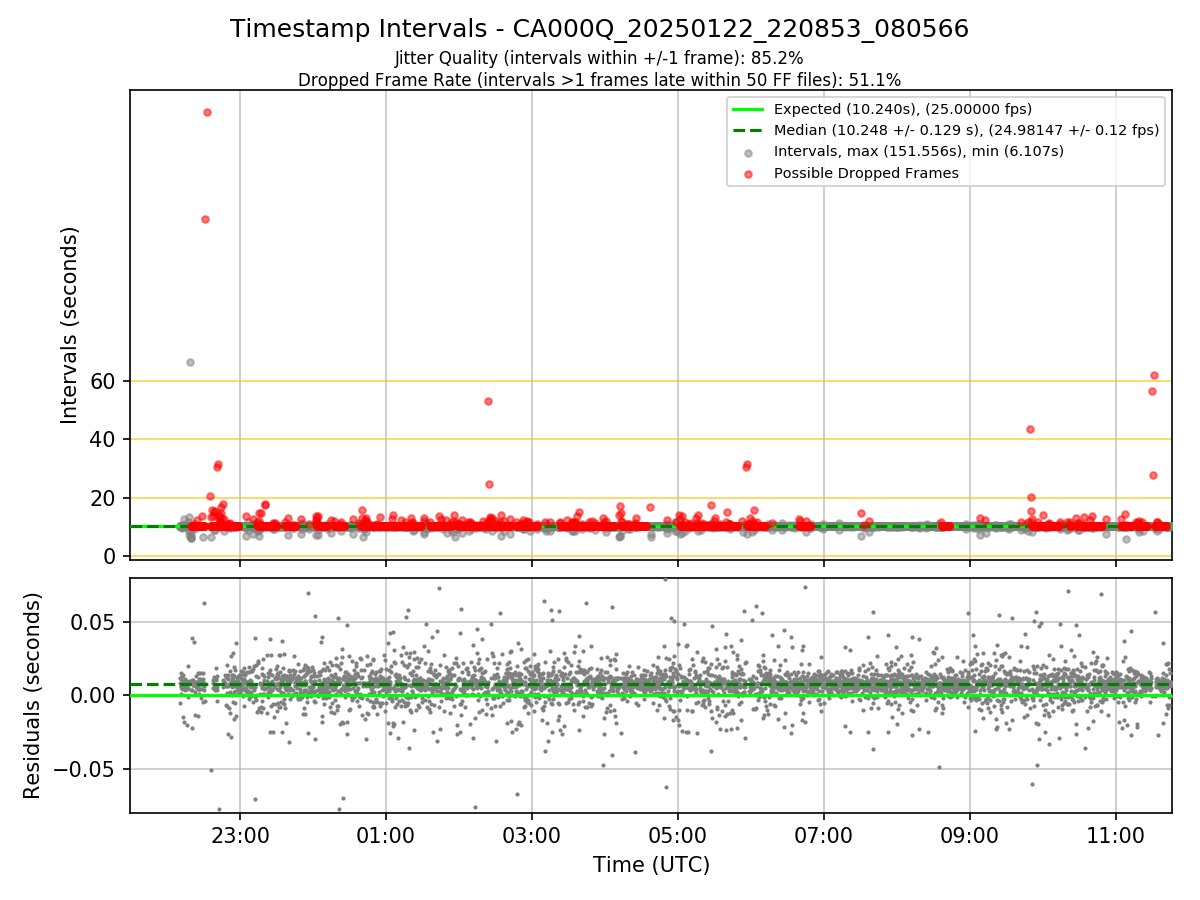Click the 20 interval tick label

105,498
